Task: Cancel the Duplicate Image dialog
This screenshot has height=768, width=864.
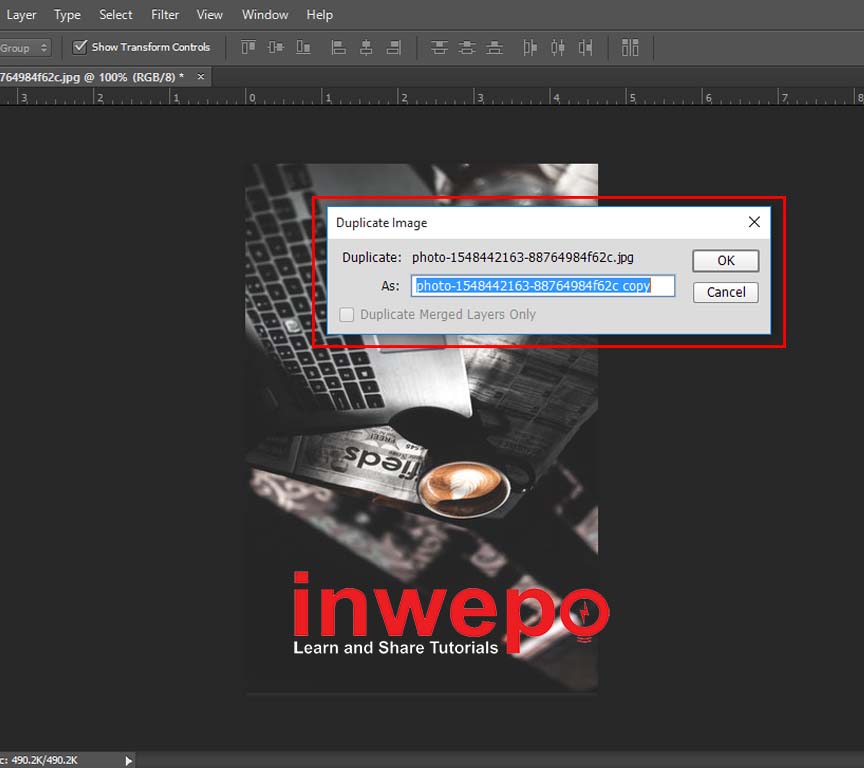Action: [725, 292]
